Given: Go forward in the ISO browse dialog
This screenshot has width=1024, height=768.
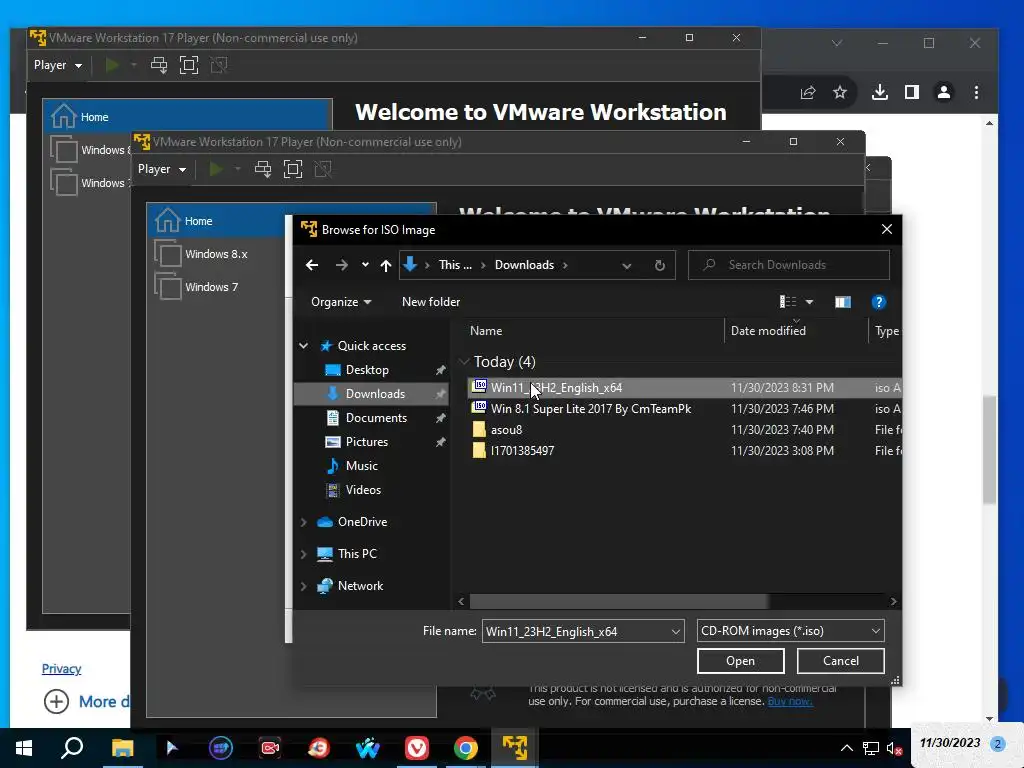Looking at the screenshot, I should pyautogui.click(x=341, y=265).
